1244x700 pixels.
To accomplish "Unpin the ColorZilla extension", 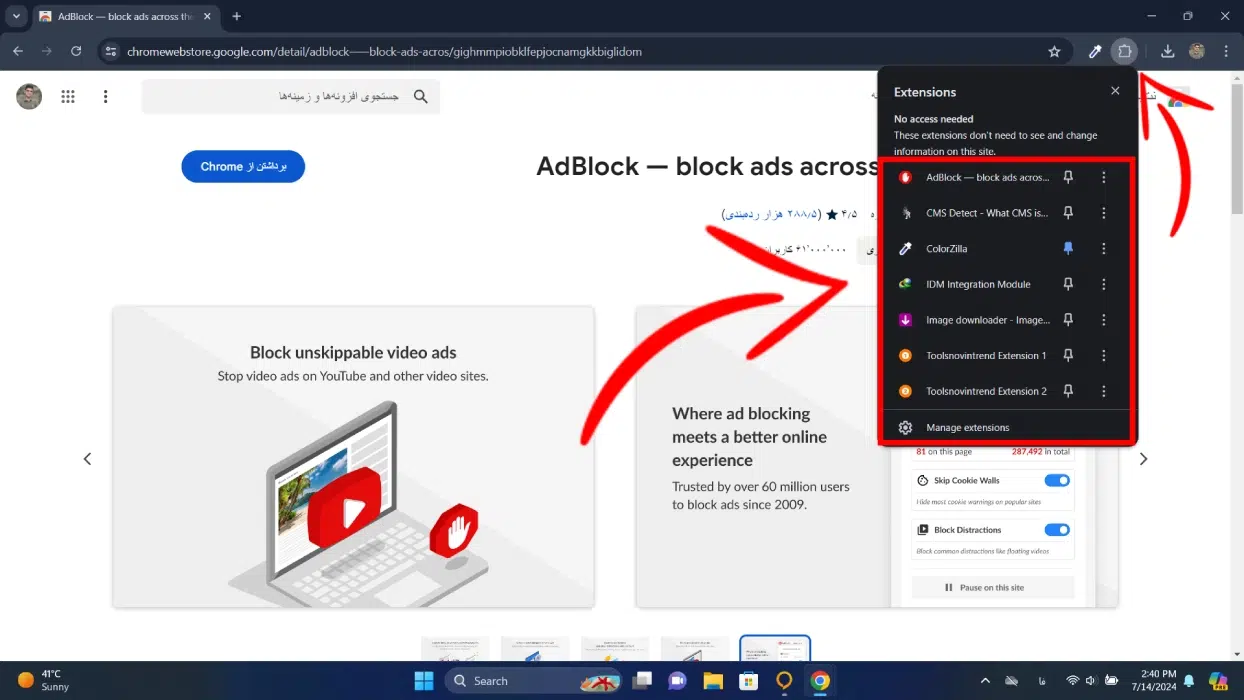I will (x=1068, y=249).
